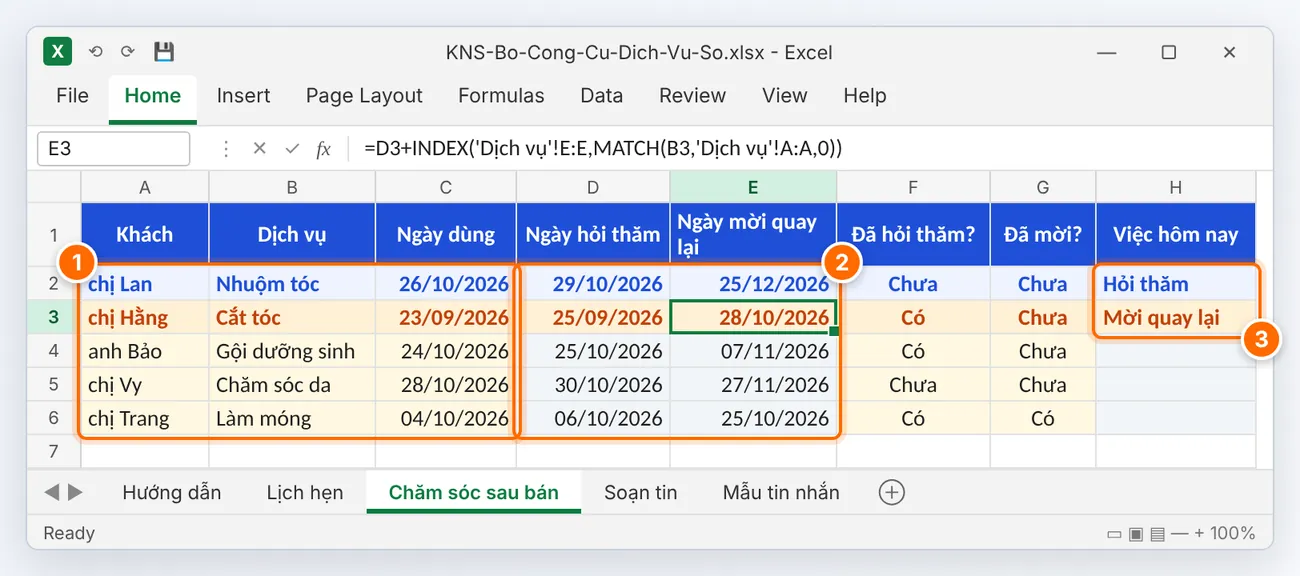
Task: Select column C header
Action: tap(446, 187)
